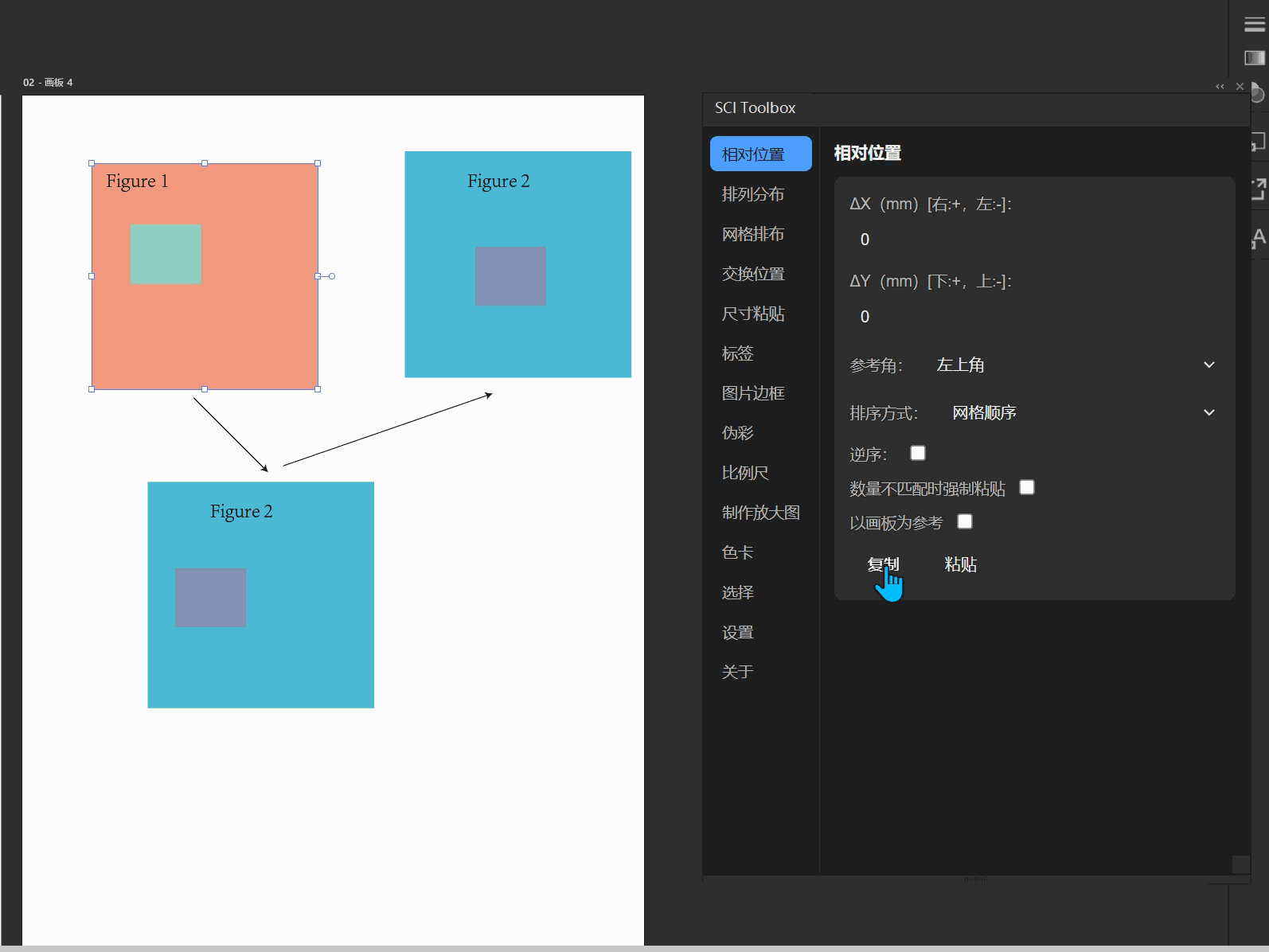Click the 粘贴 button
The width and height of the screenshot is (1269, 952).
point(960,564)
